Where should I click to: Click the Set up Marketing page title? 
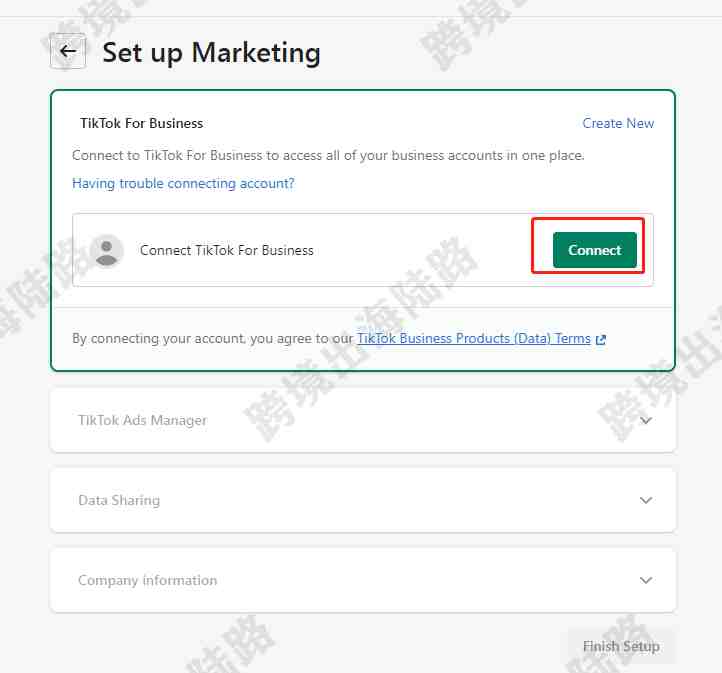point(211,52)
